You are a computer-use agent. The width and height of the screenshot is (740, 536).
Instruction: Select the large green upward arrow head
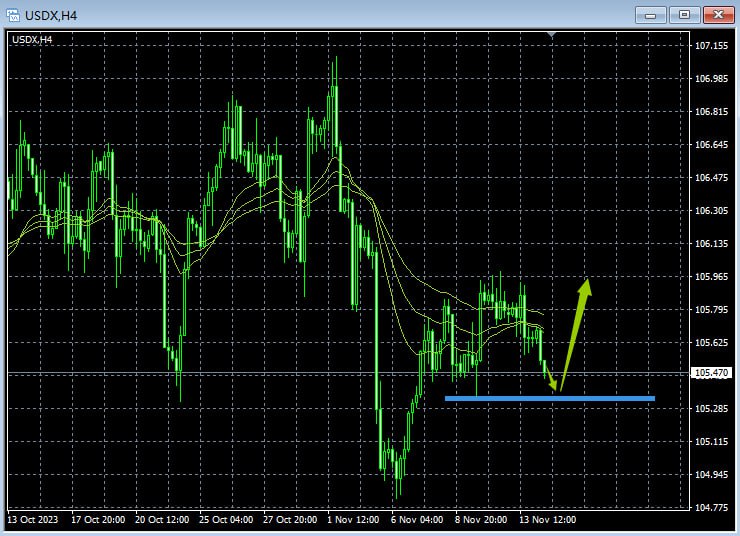click(586, 287)
